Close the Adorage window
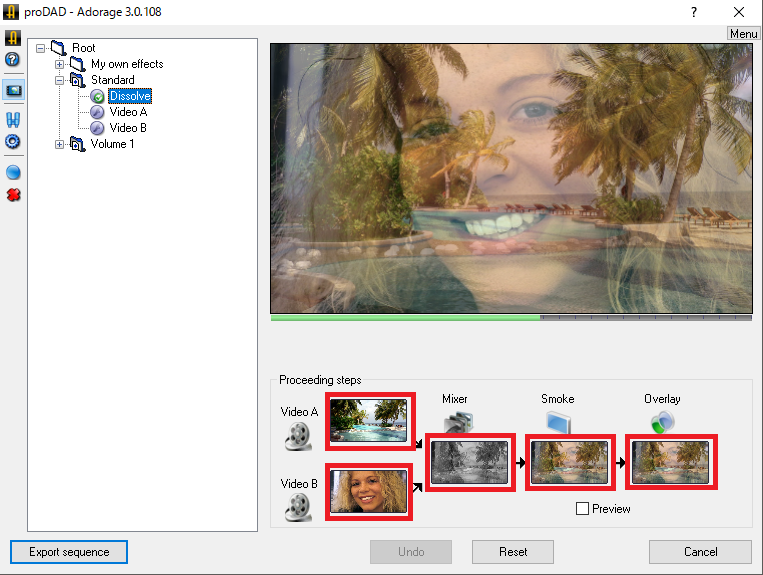The height and width of the screenshot is (575, 763). pyautogui.click(x=739, y=12)
